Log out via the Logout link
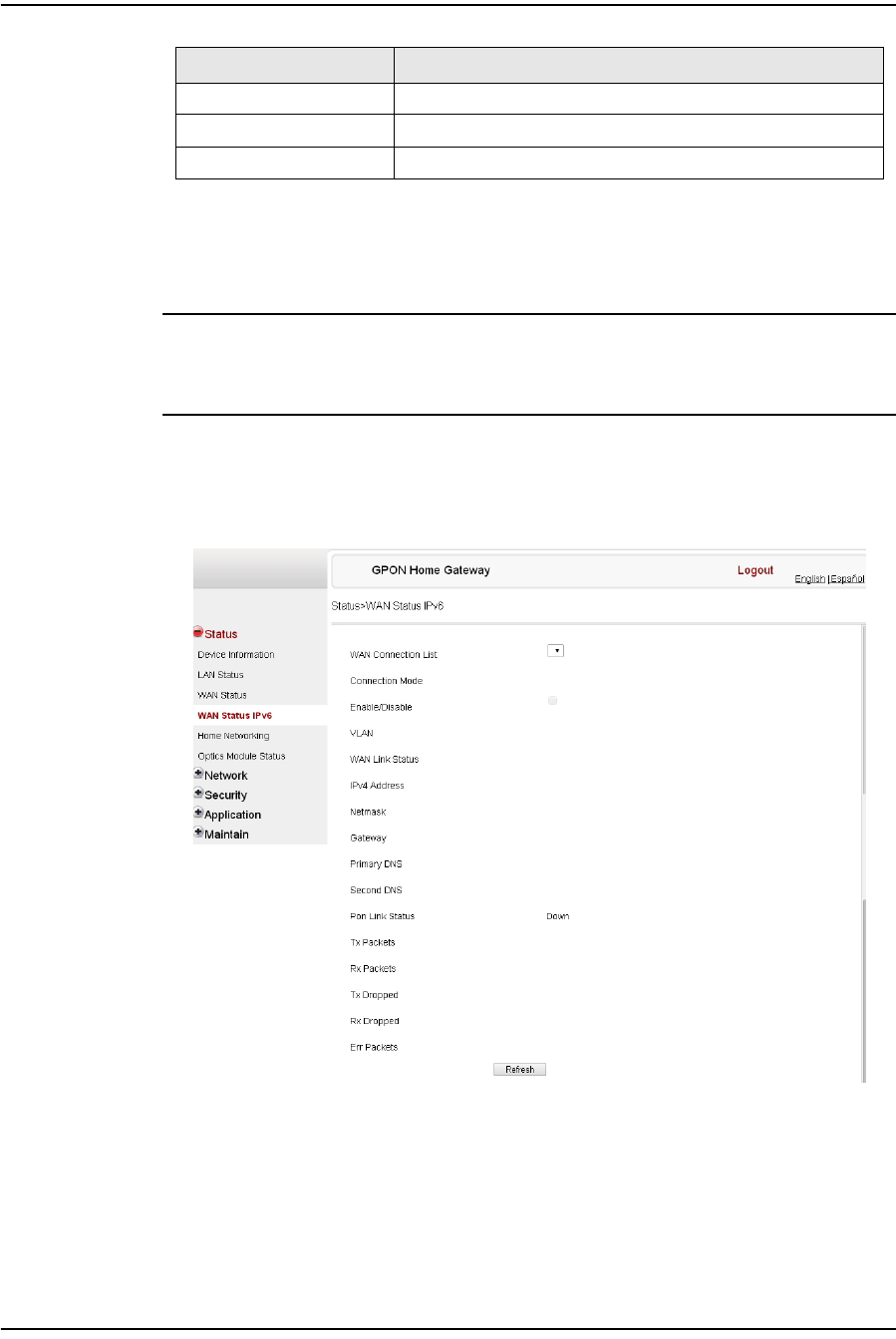Viewport: 896px width, 1339px height. pyautogui.click(x=755, y=570)
